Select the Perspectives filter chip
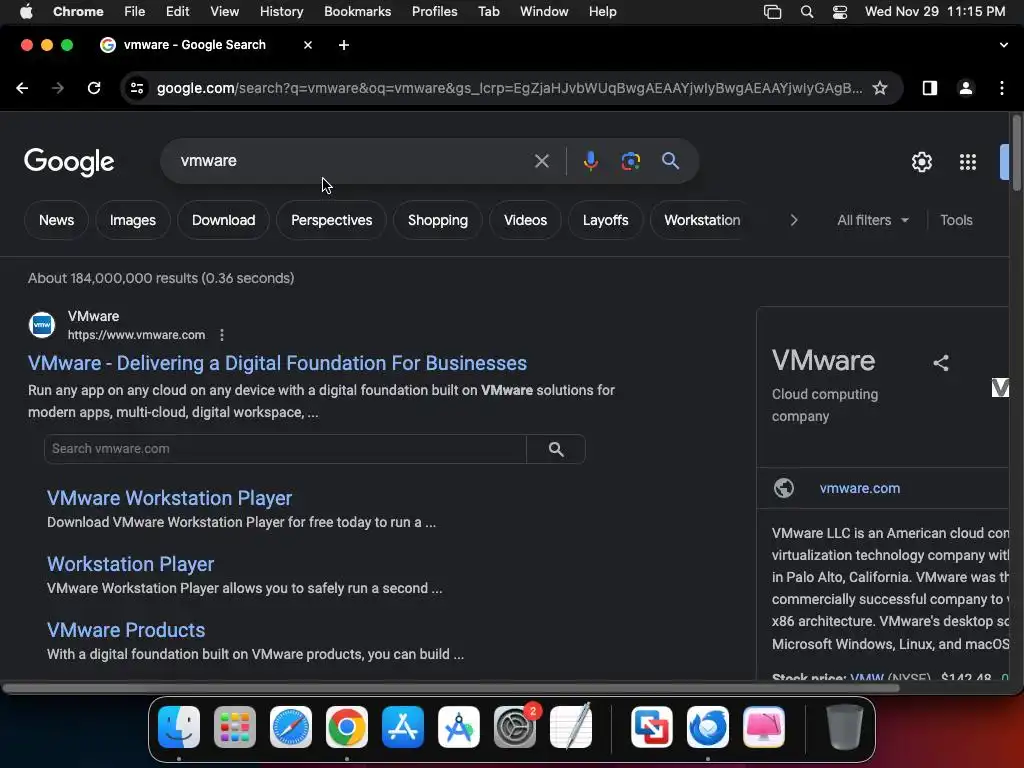 pyautogui.click(x=331, y=220)
